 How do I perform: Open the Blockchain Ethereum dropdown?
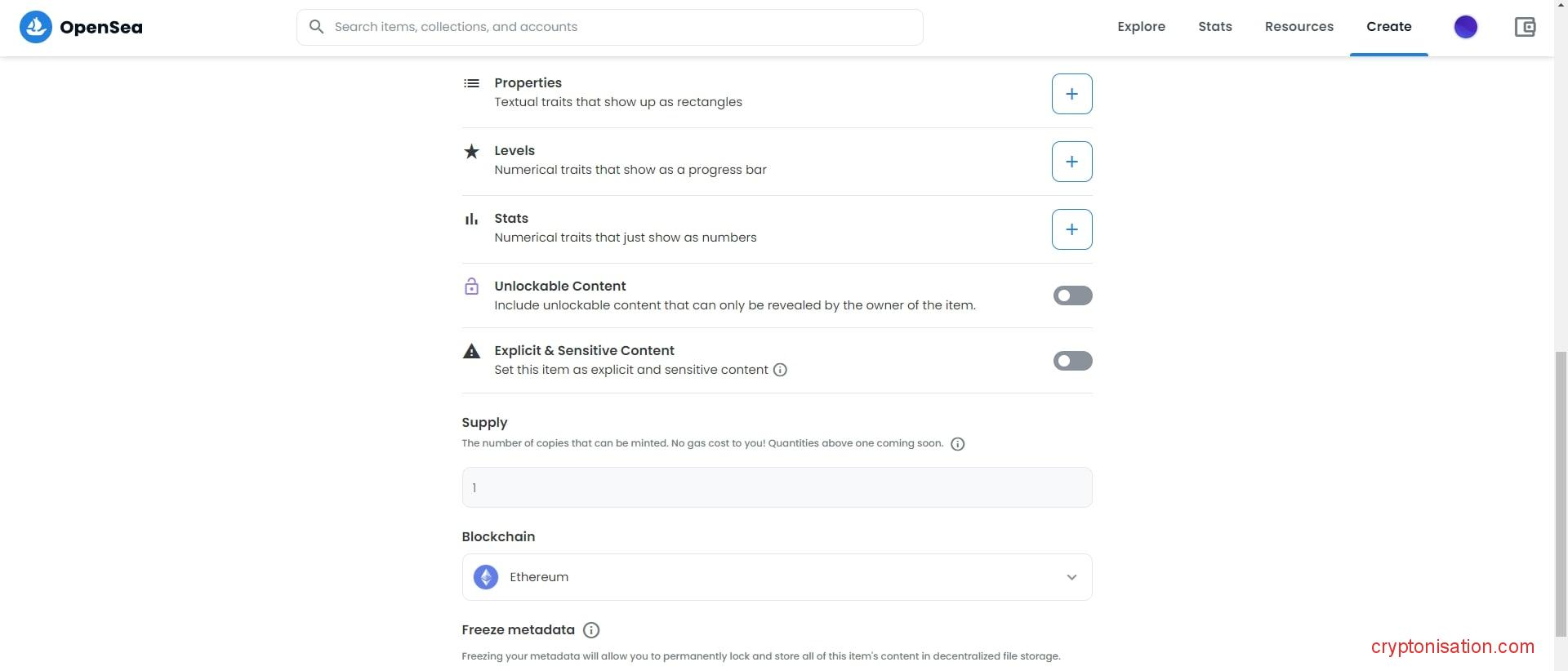click(776, 577)
